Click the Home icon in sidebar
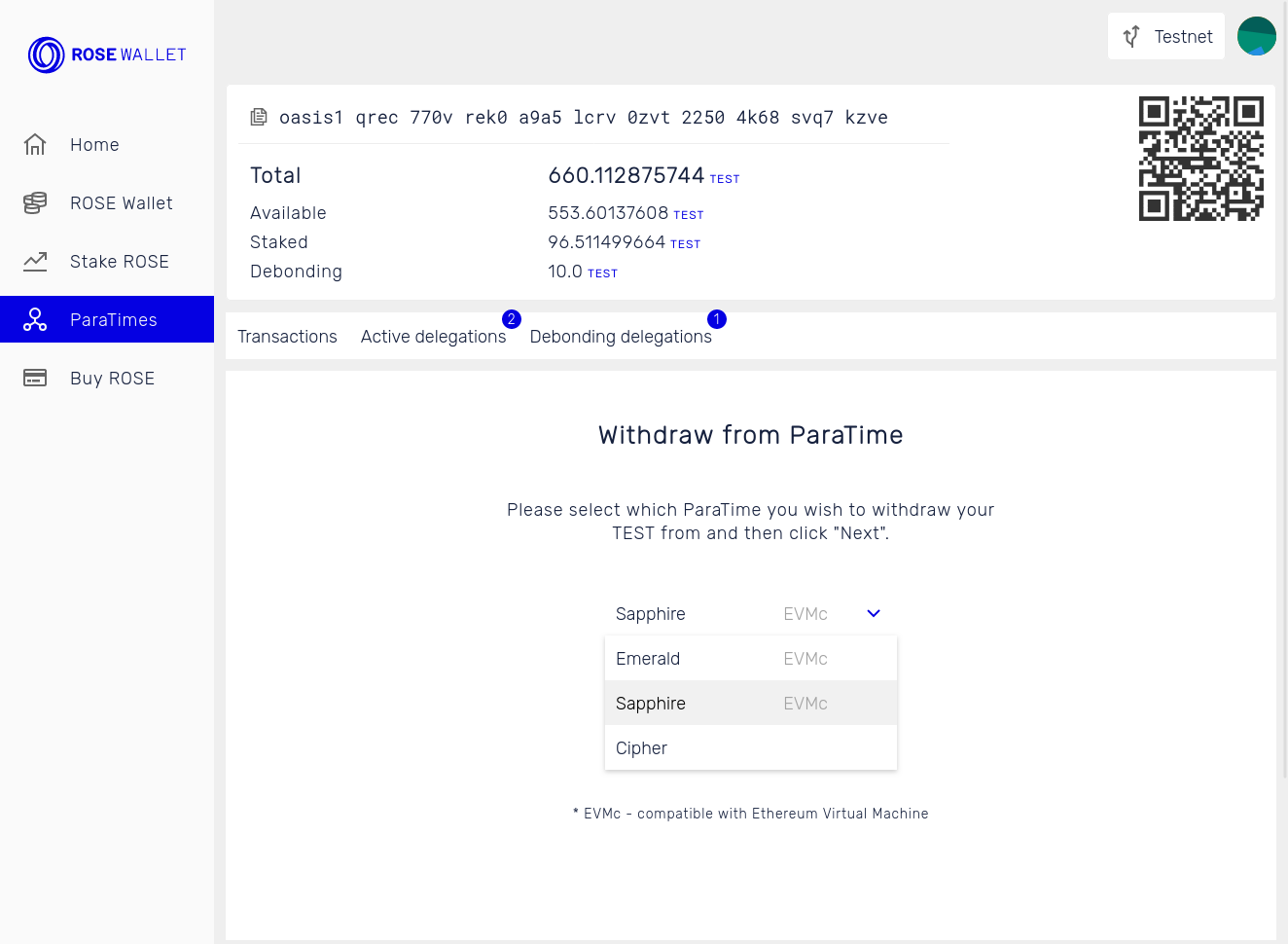Image resolution: width=1288 pixels, height=944 pixels. coord(35,144)
